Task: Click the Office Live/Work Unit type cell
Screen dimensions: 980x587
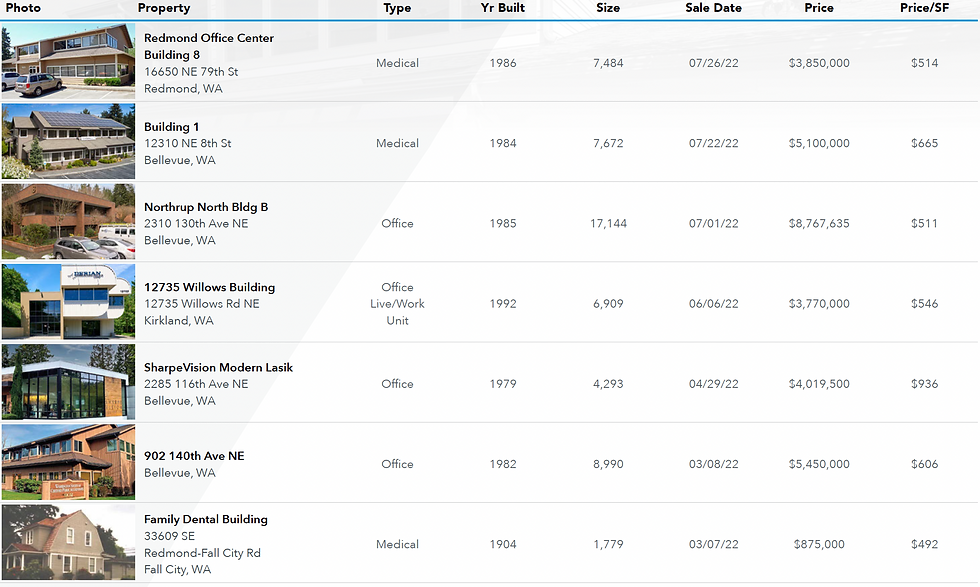Action: click(398, 304)
